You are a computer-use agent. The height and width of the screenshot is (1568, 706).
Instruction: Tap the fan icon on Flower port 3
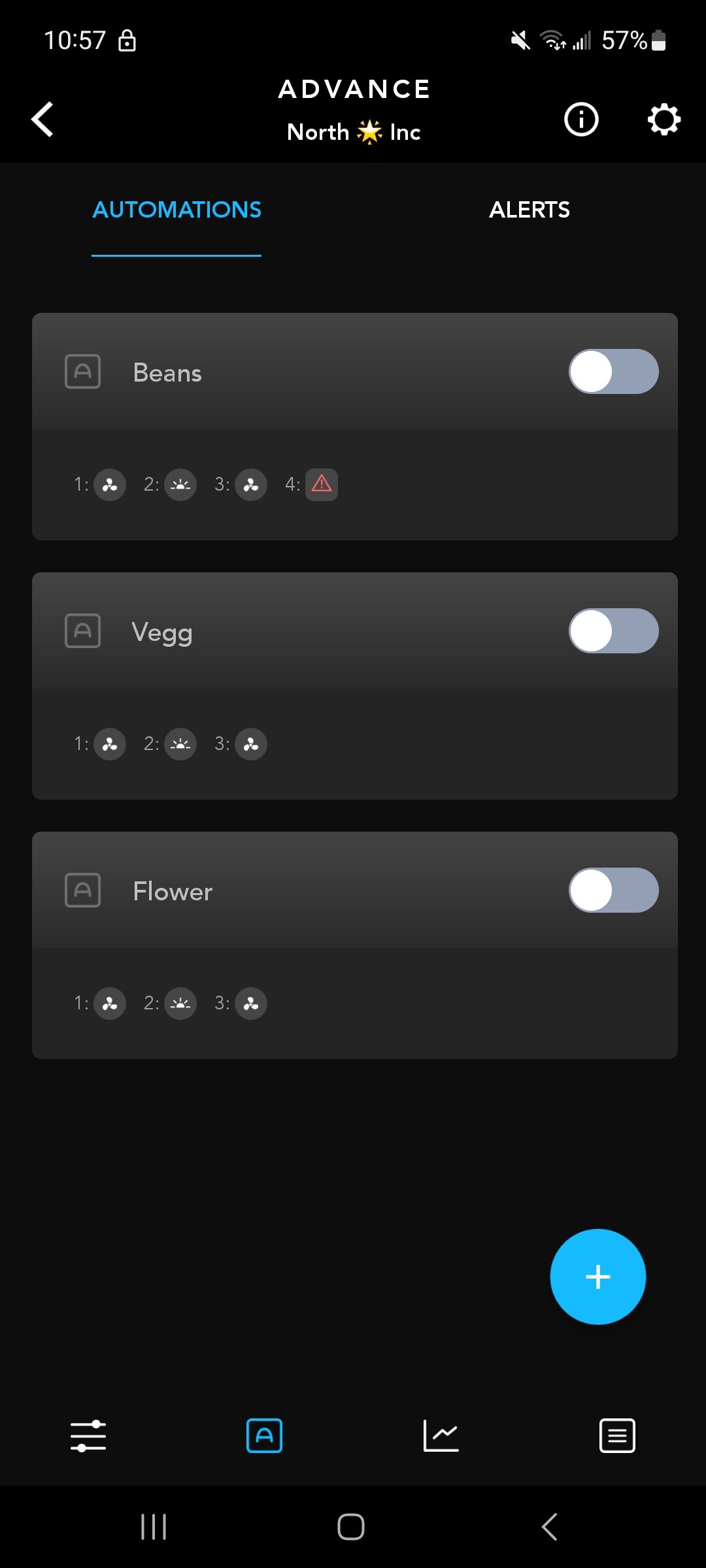251,1004
